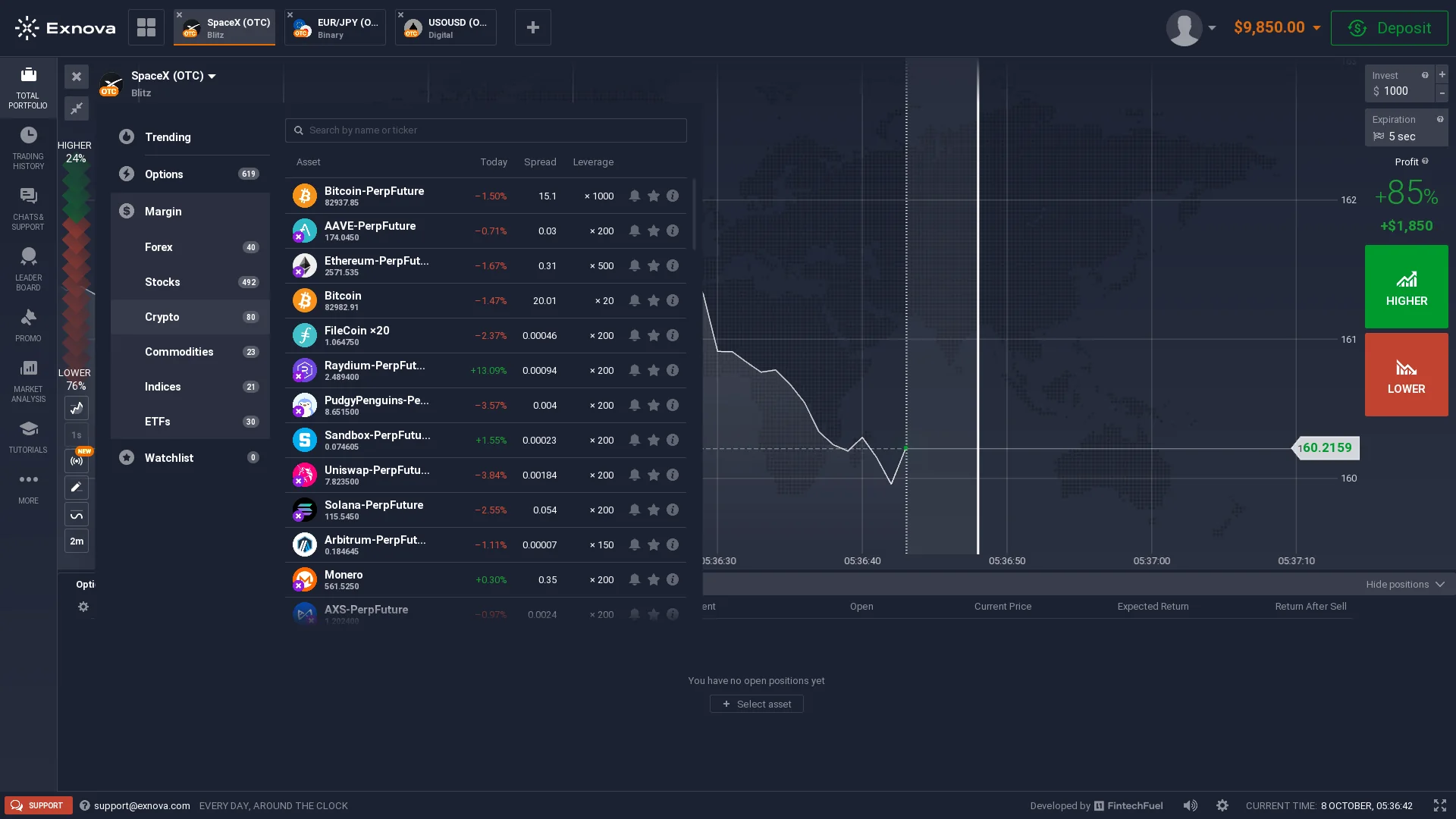This screenshot has width=1456, height=819.
Task: Open Trading History panel
Action: point(28,149)
